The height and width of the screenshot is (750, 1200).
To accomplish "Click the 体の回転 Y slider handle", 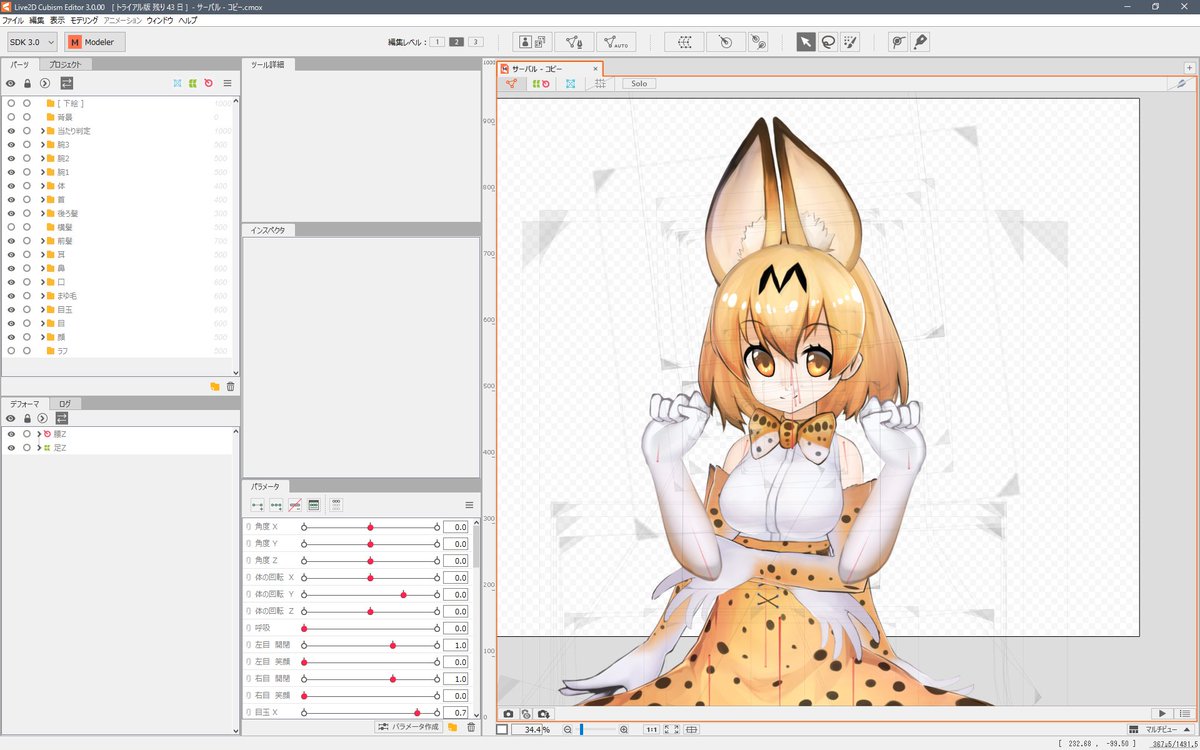I will [x=403, y=595].
